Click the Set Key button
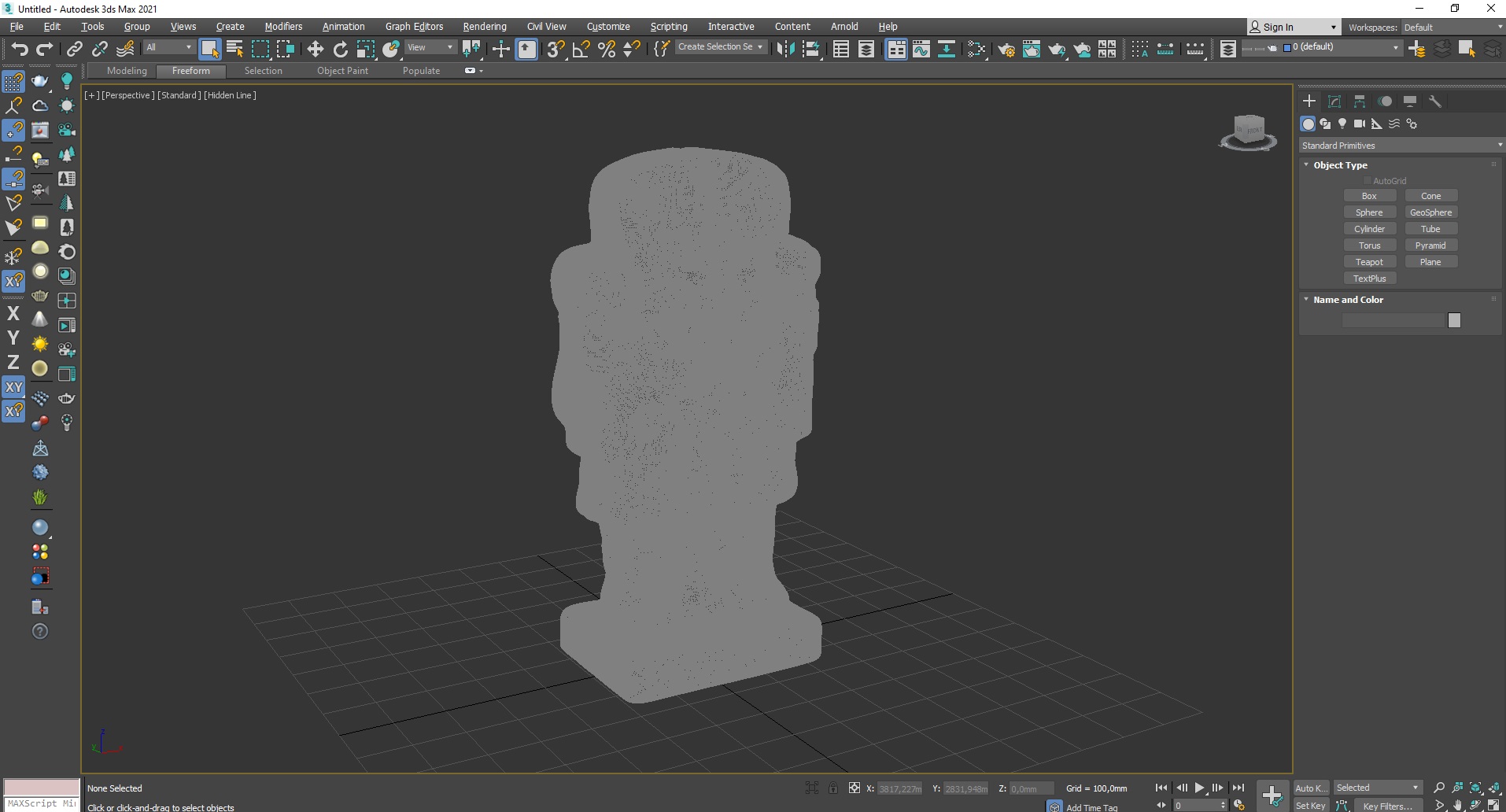 point(1311,805)
